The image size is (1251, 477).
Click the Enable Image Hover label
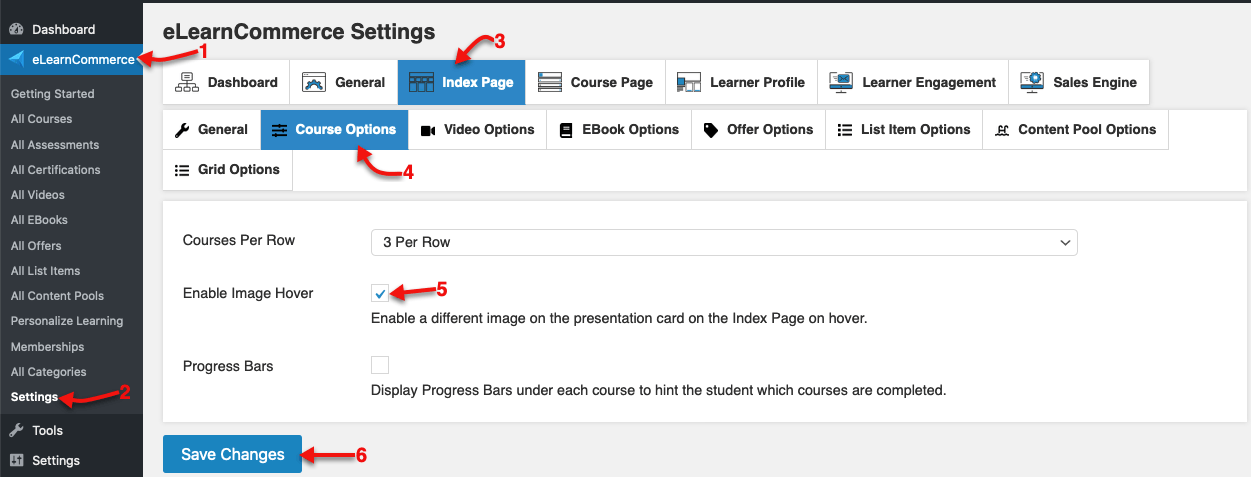pos(248,293)
